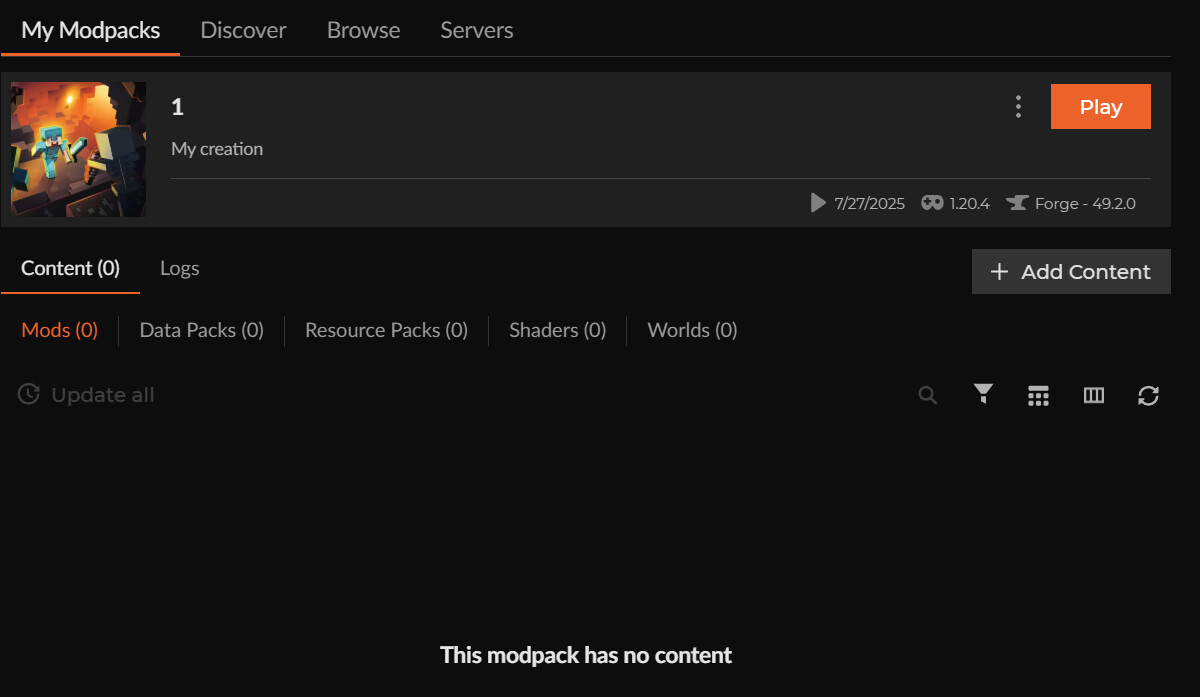This screenshot has height=697, width=1200.
Task: Open the filter funnel icon
Action: tap(984, 394)
